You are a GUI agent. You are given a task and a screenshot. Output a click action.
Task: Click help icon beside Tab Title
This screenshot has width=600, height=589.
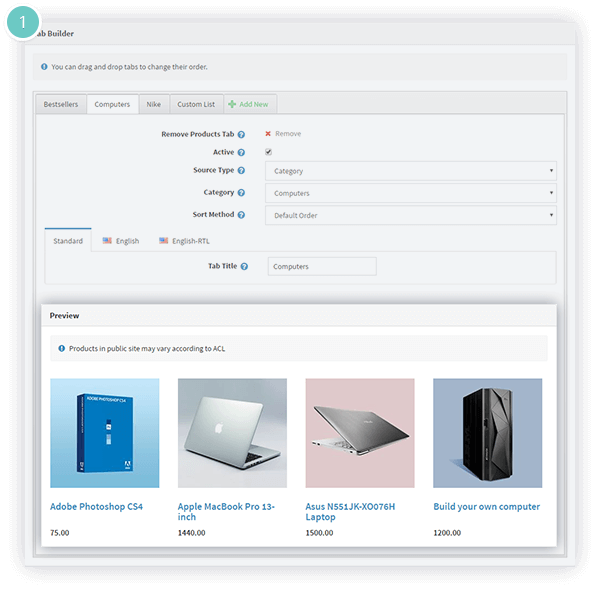pyautogui.click(x=244, y=267)
